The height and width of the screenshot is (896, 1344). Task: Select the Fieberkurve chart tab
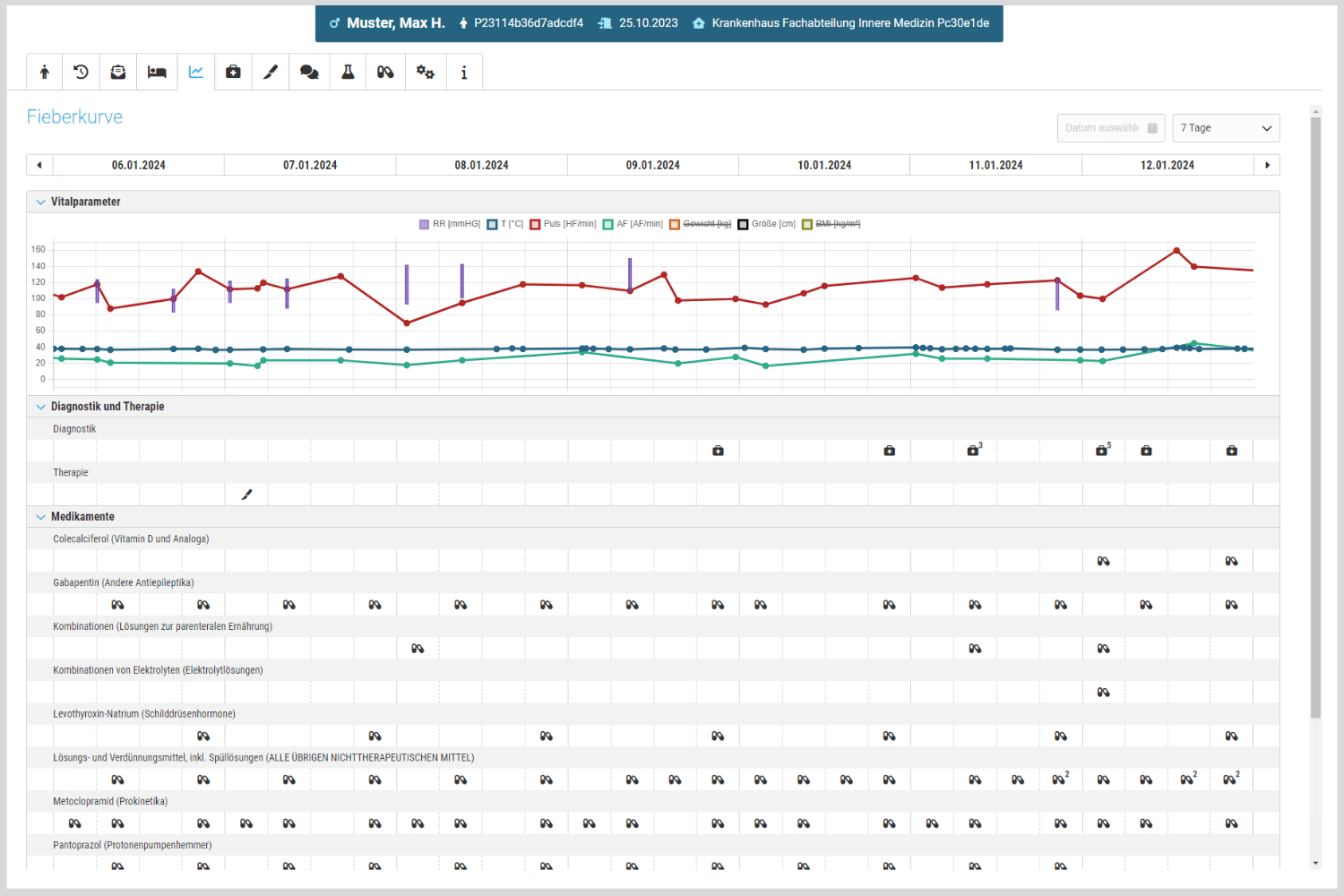[x=195, y=73]
